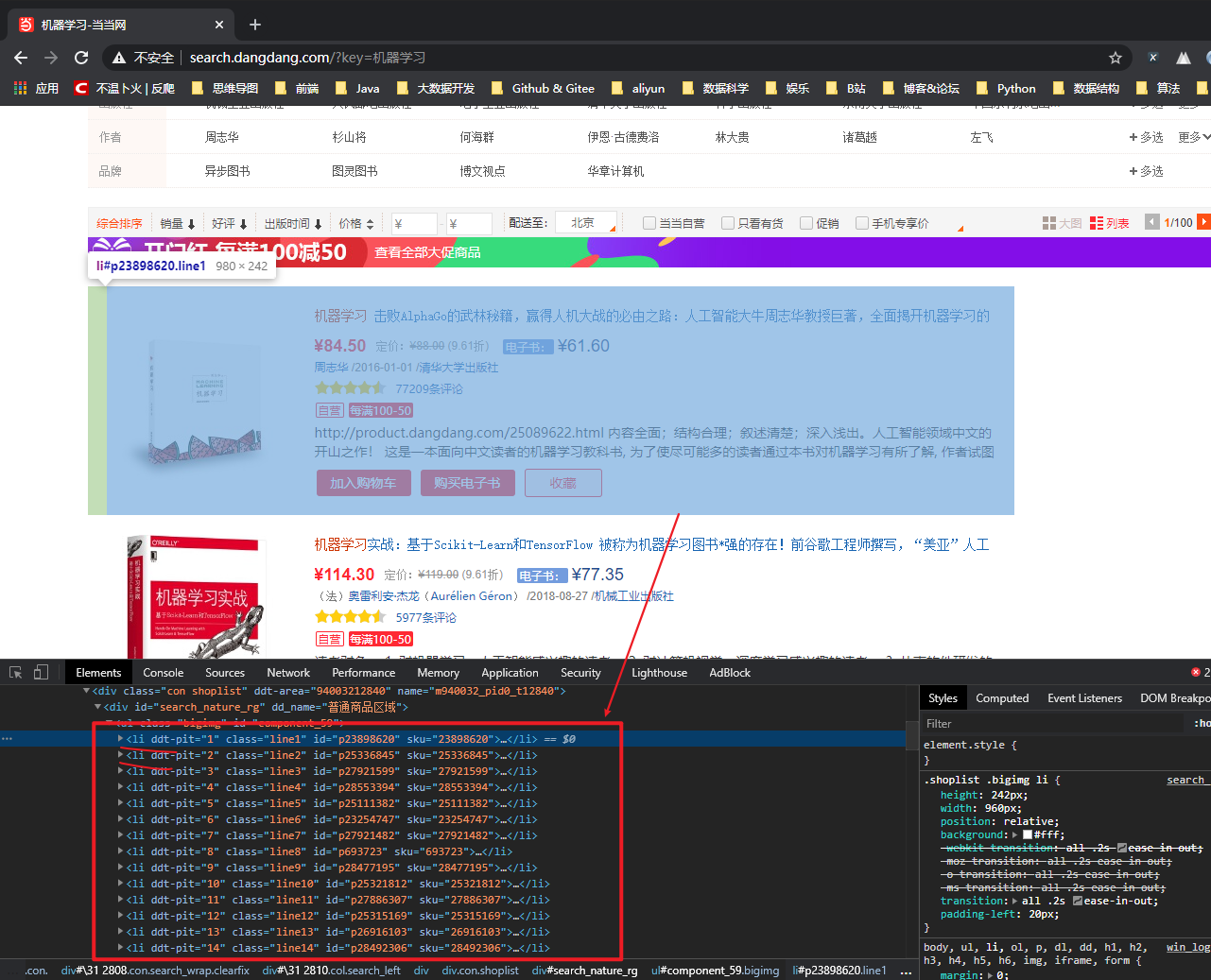
Task: Click ul#component_59.bigimg in breadcrumb
Action: (x=716, y=971)
